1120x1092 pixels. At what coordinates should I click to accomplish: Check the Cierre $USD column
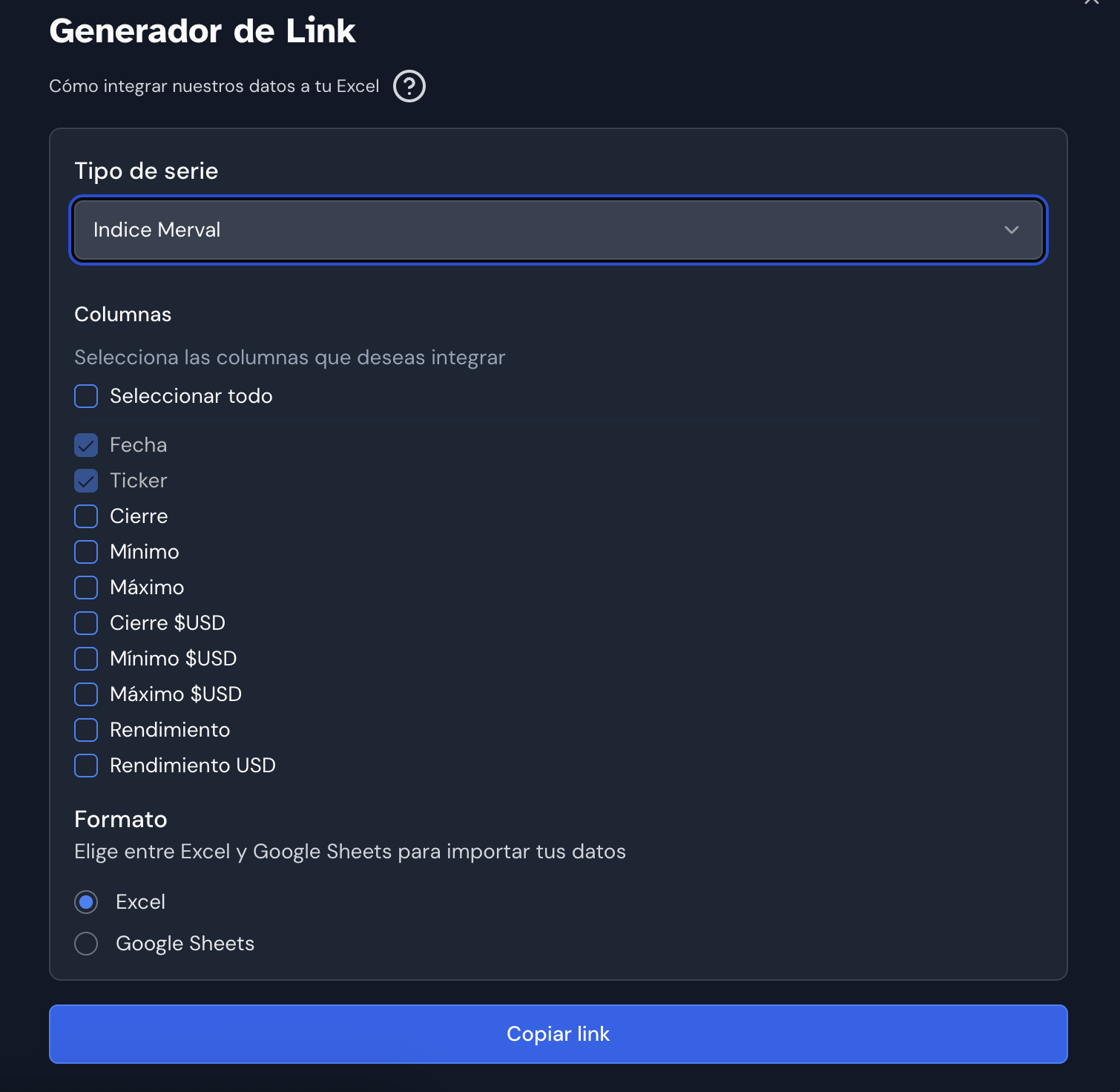pyautogui.click(x=86, y=623)
